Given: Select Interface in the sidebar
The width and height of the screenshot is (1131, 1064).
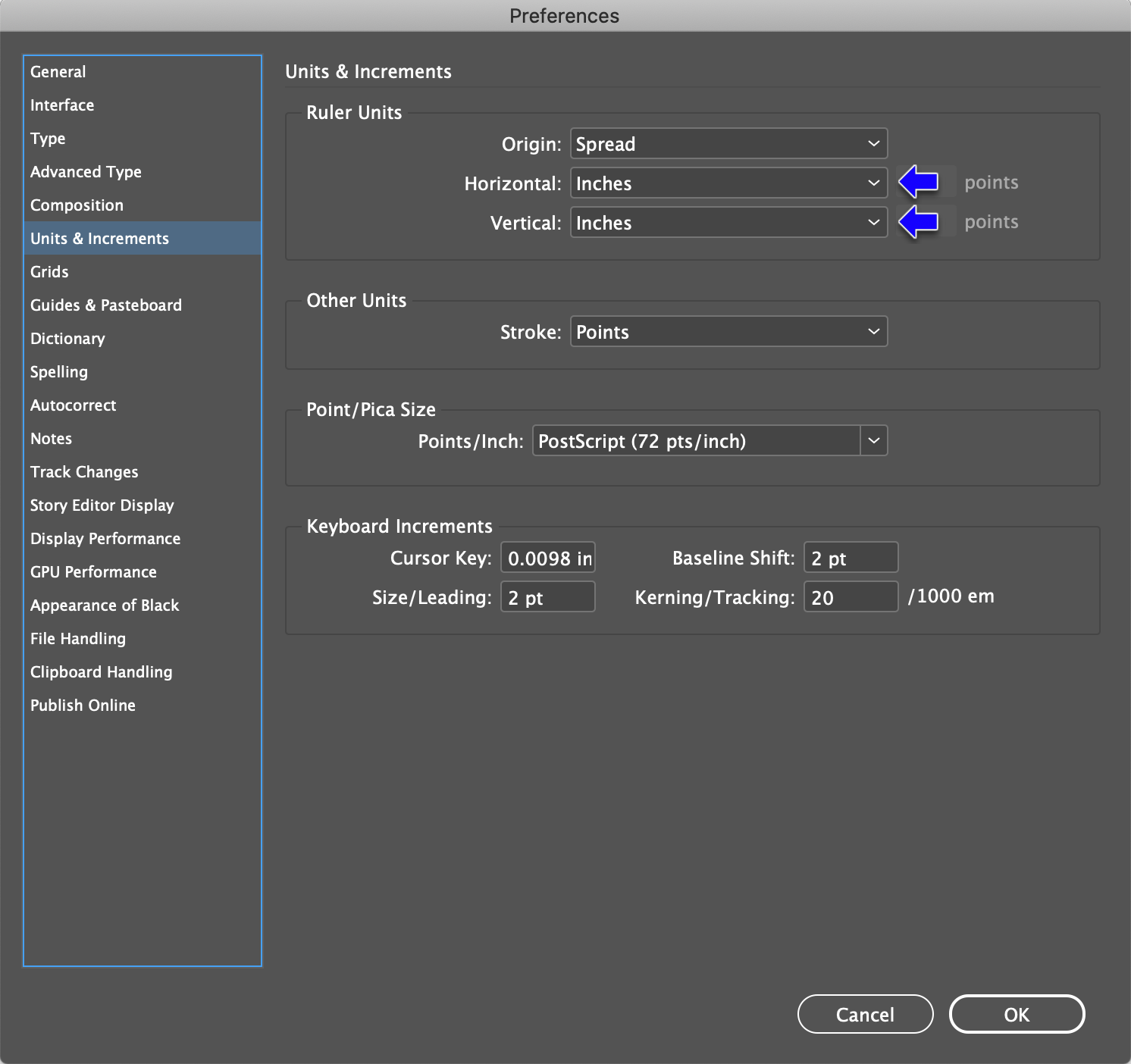Looking at the screenshot, I should point(143,105).
